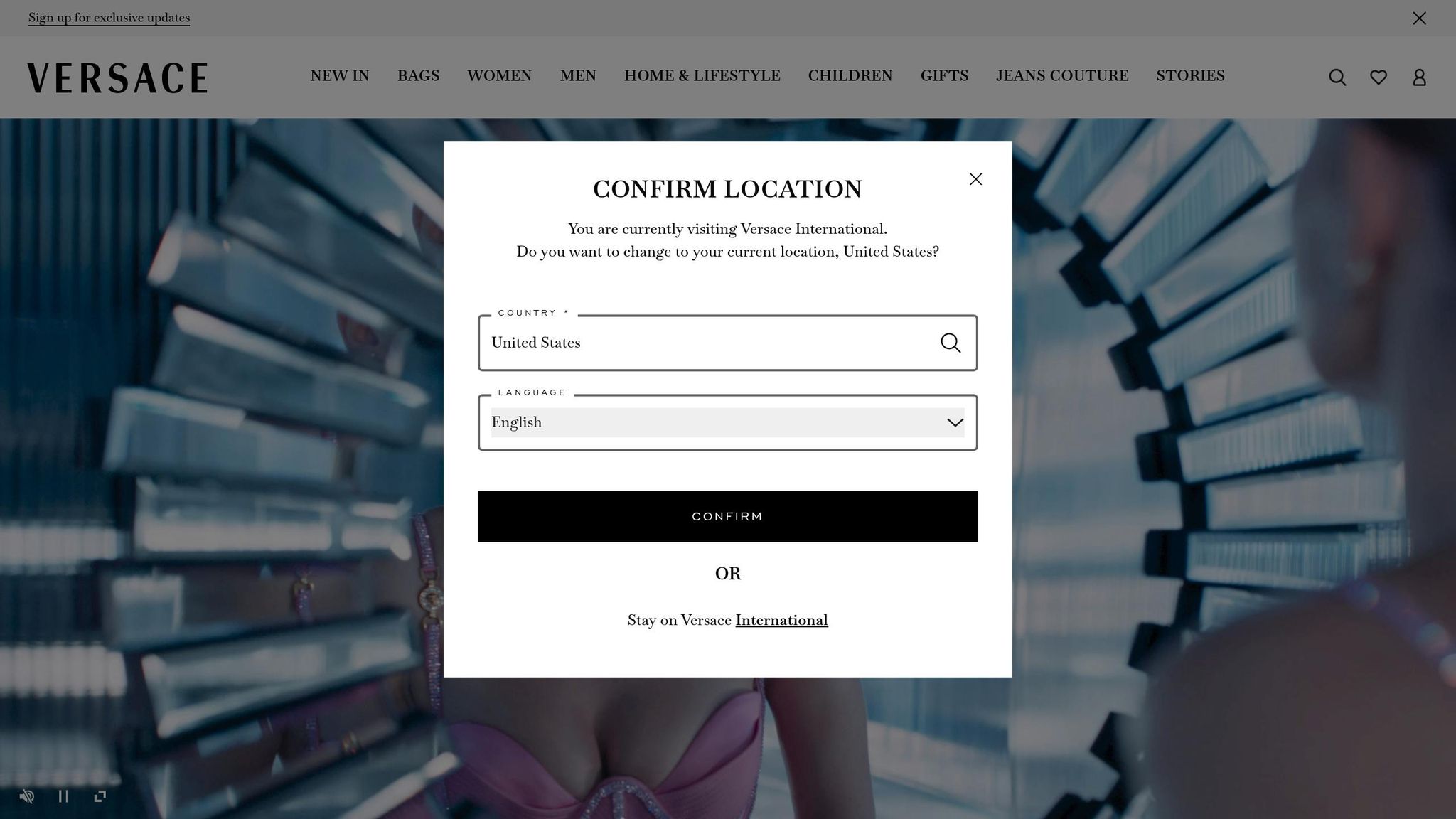Viewport: 1456px width, 819px height.
Task: Open the New In menu
Action: point(340,75)
